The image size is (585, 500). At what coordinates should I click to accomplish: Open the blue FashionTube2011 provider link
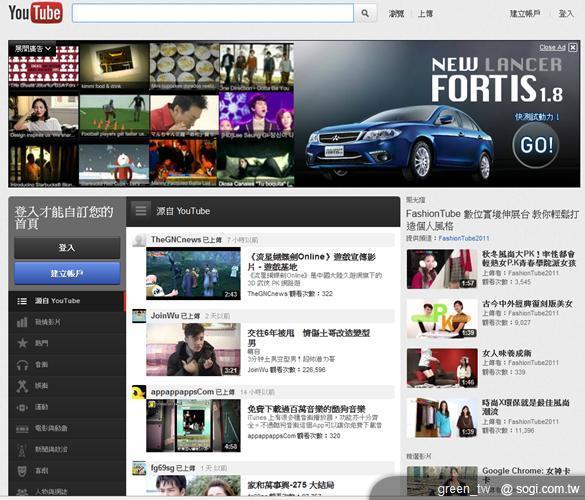[463, 238]
